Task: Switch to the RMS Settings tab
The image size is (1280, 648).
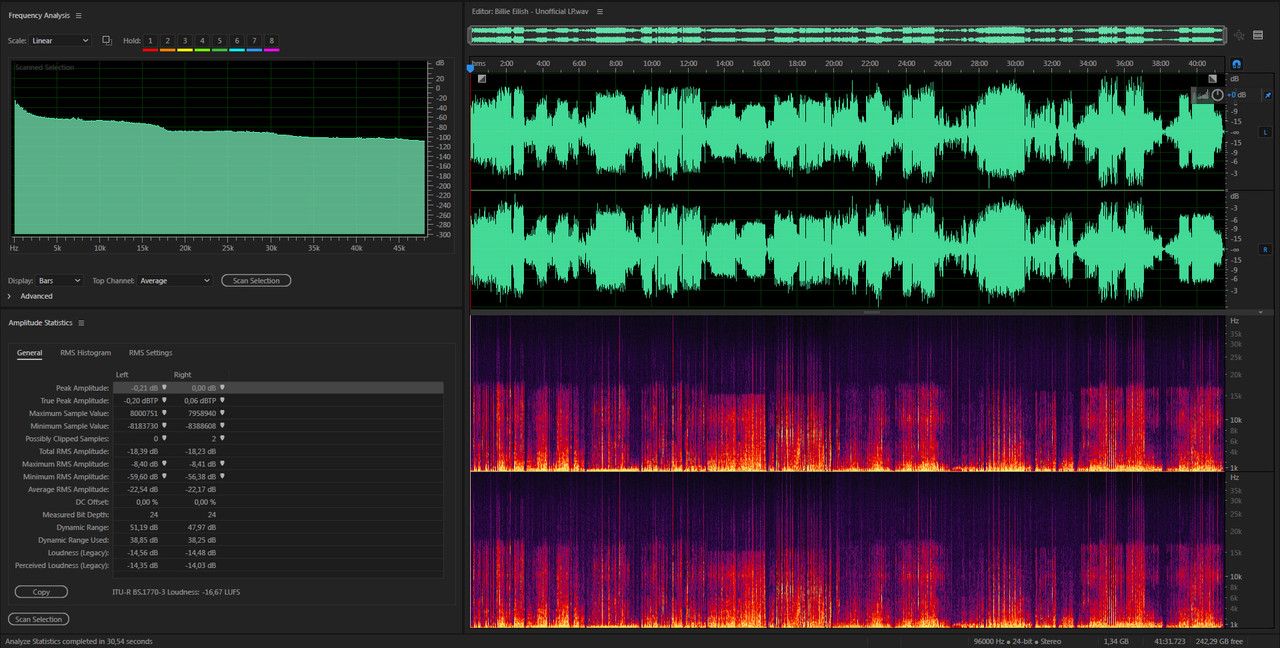Action: [150, 353]
